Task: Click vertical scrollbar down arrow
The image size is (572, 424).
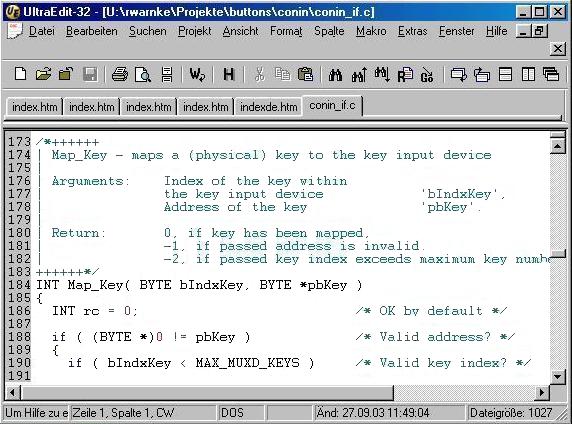Action: (557, 376)
